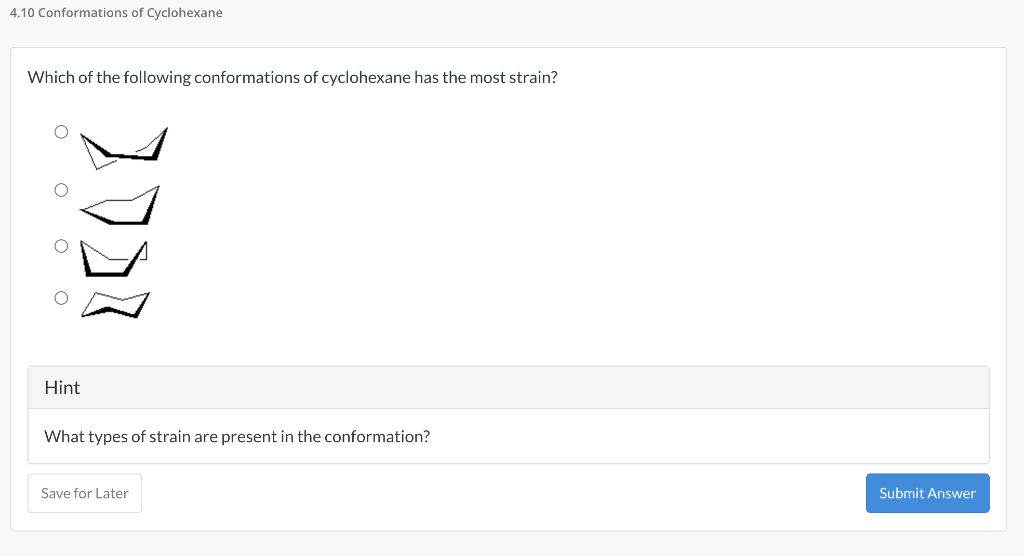Submit the answer with Submit Answer
This screenshot has height=556, width=1024.
point(927,493)
